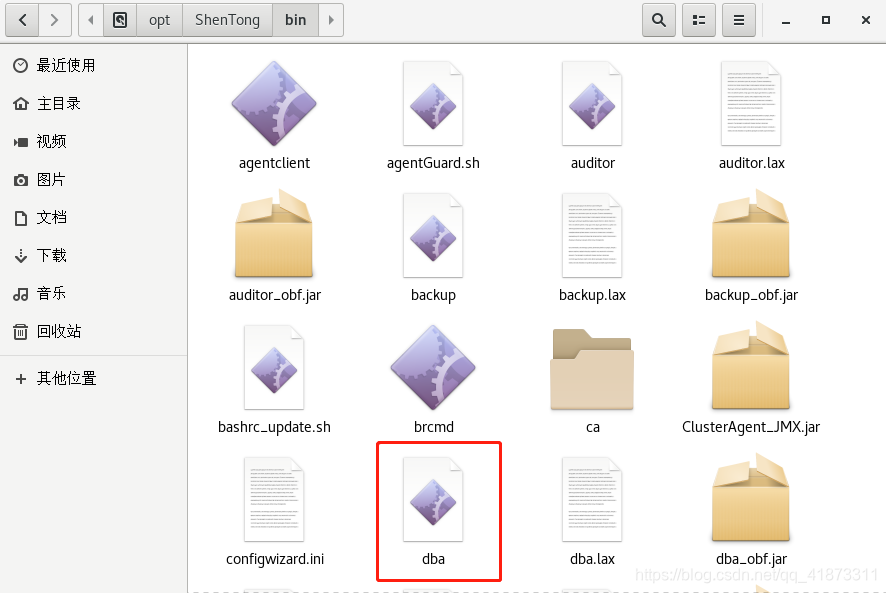Viewport: 886px width, 593px height.
Task: Click the configwizard.ini file name label
Action: (275, 559)
